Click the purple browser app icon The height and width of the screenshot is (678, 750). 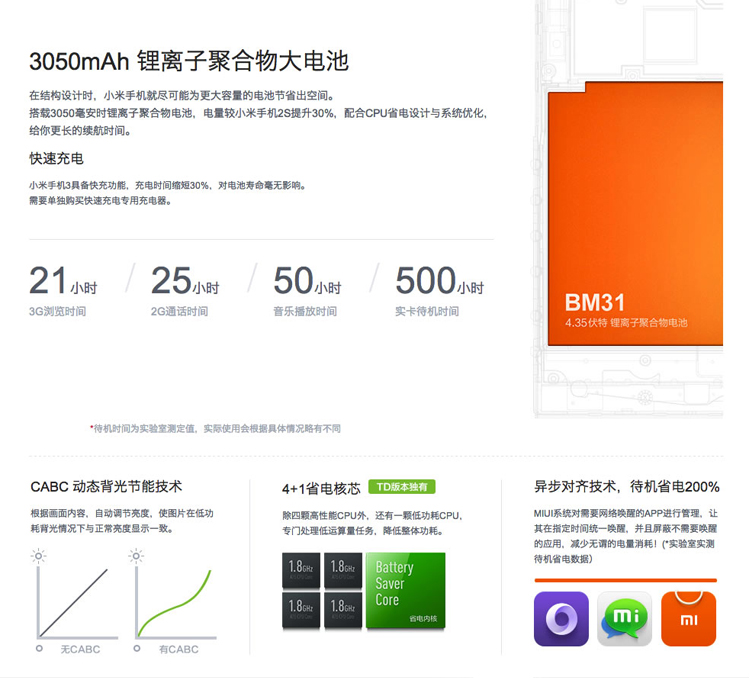point(561,619)
